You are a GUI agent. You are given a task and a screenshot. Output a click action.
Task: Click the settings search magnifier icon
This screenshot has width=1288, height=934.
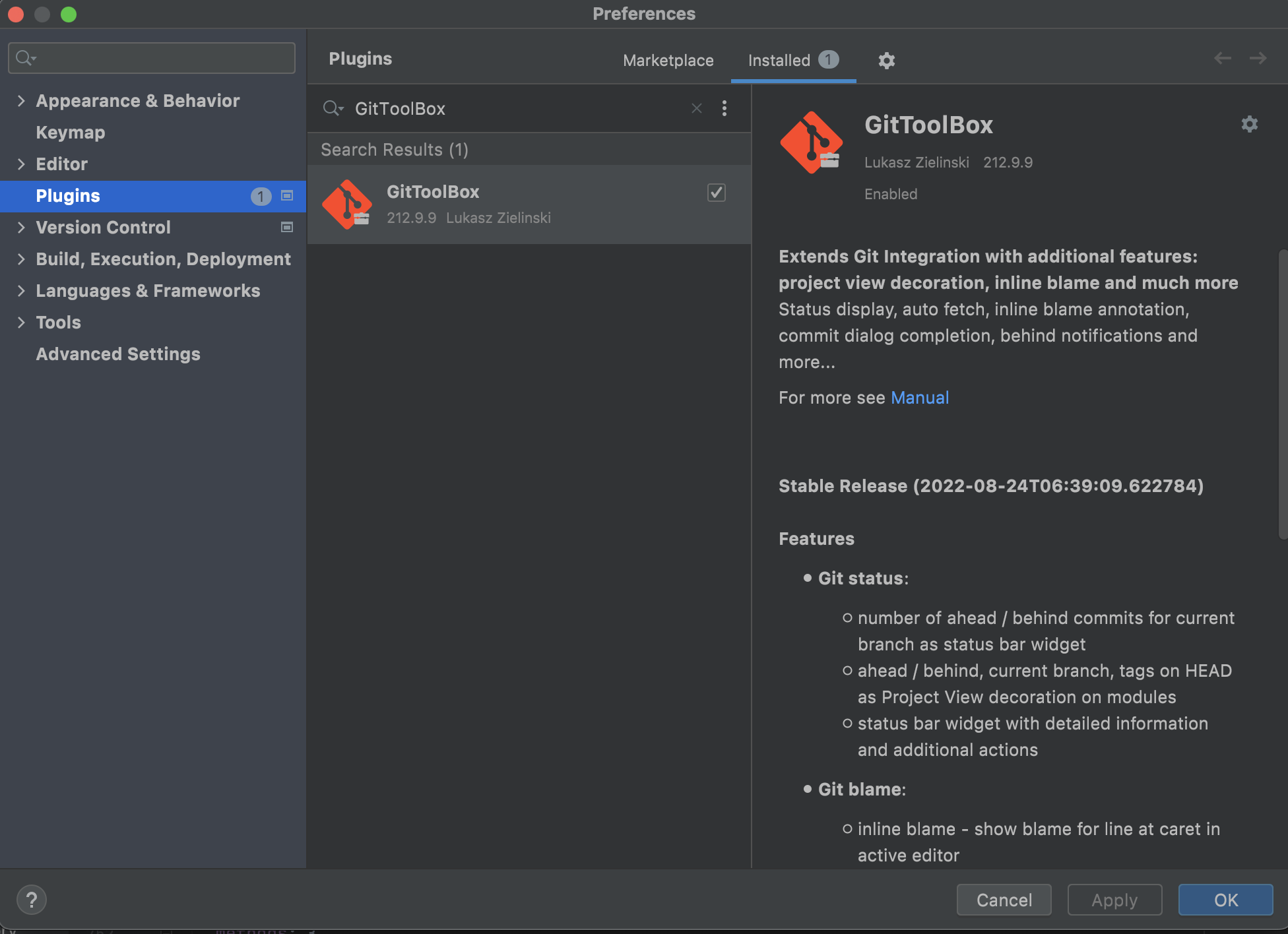pos(26,58)
